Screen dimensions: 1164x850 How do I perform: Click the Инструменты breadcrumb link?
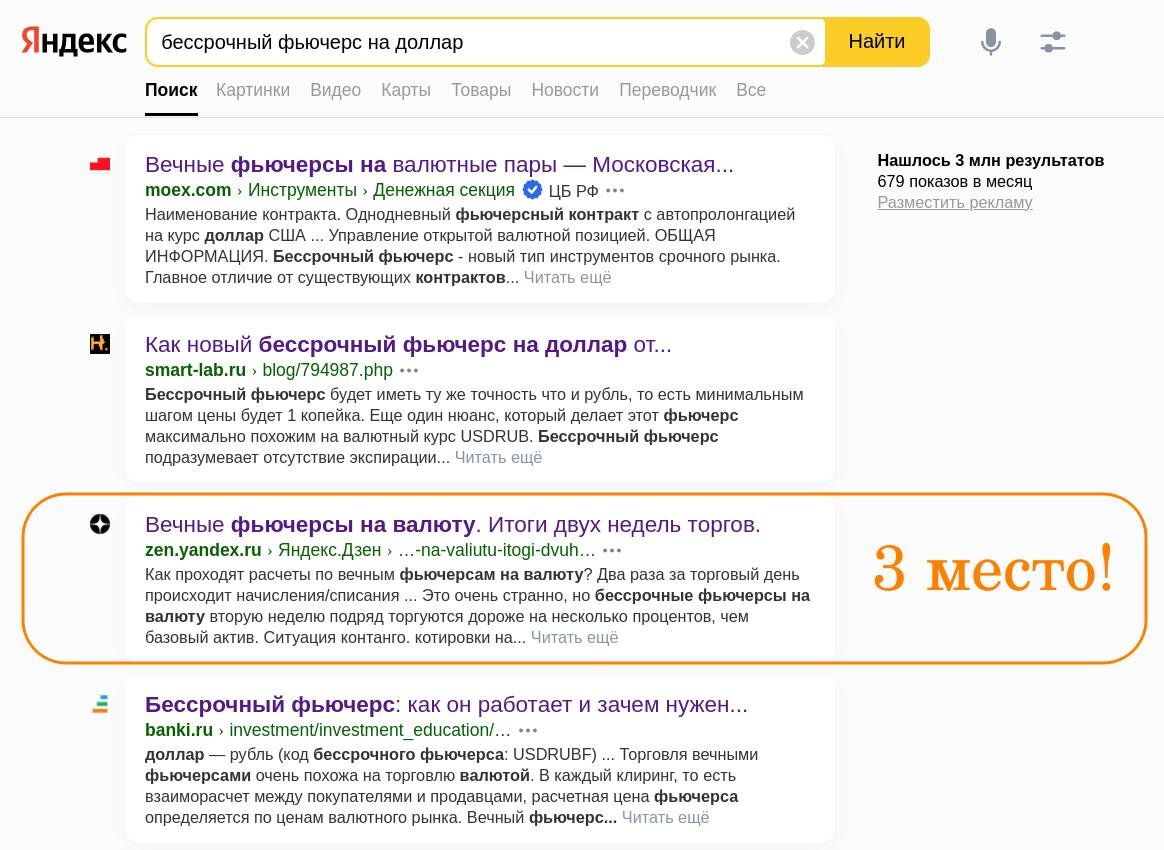point(302,190)
